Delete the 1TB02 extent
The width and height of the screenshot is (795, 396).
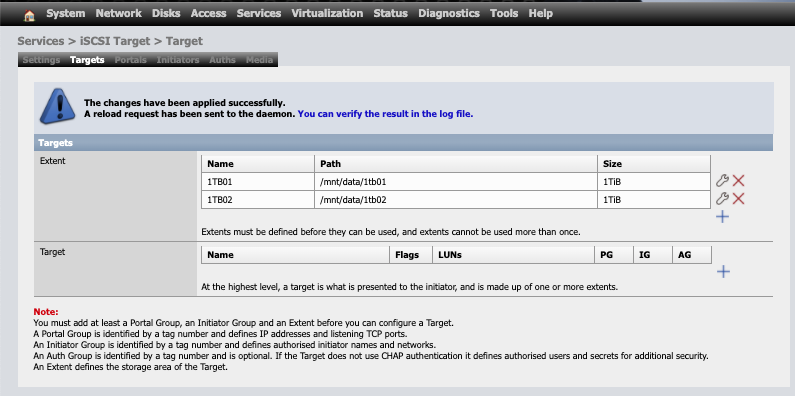click(739, 199)
